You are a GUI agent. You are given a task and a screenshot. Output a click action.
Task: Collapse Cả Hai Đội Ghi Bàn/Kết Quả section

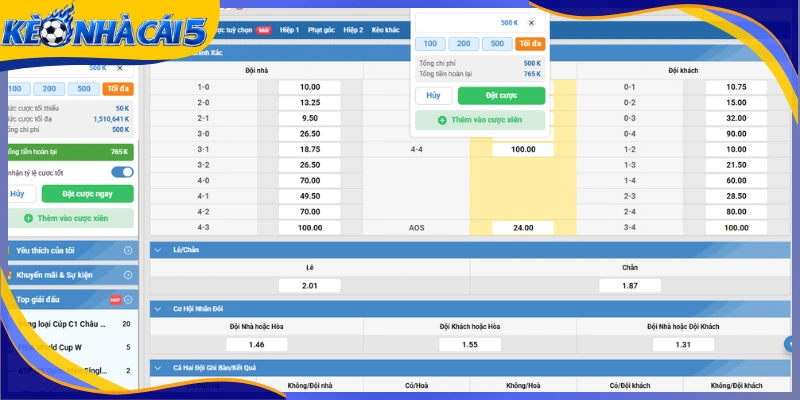158,367
